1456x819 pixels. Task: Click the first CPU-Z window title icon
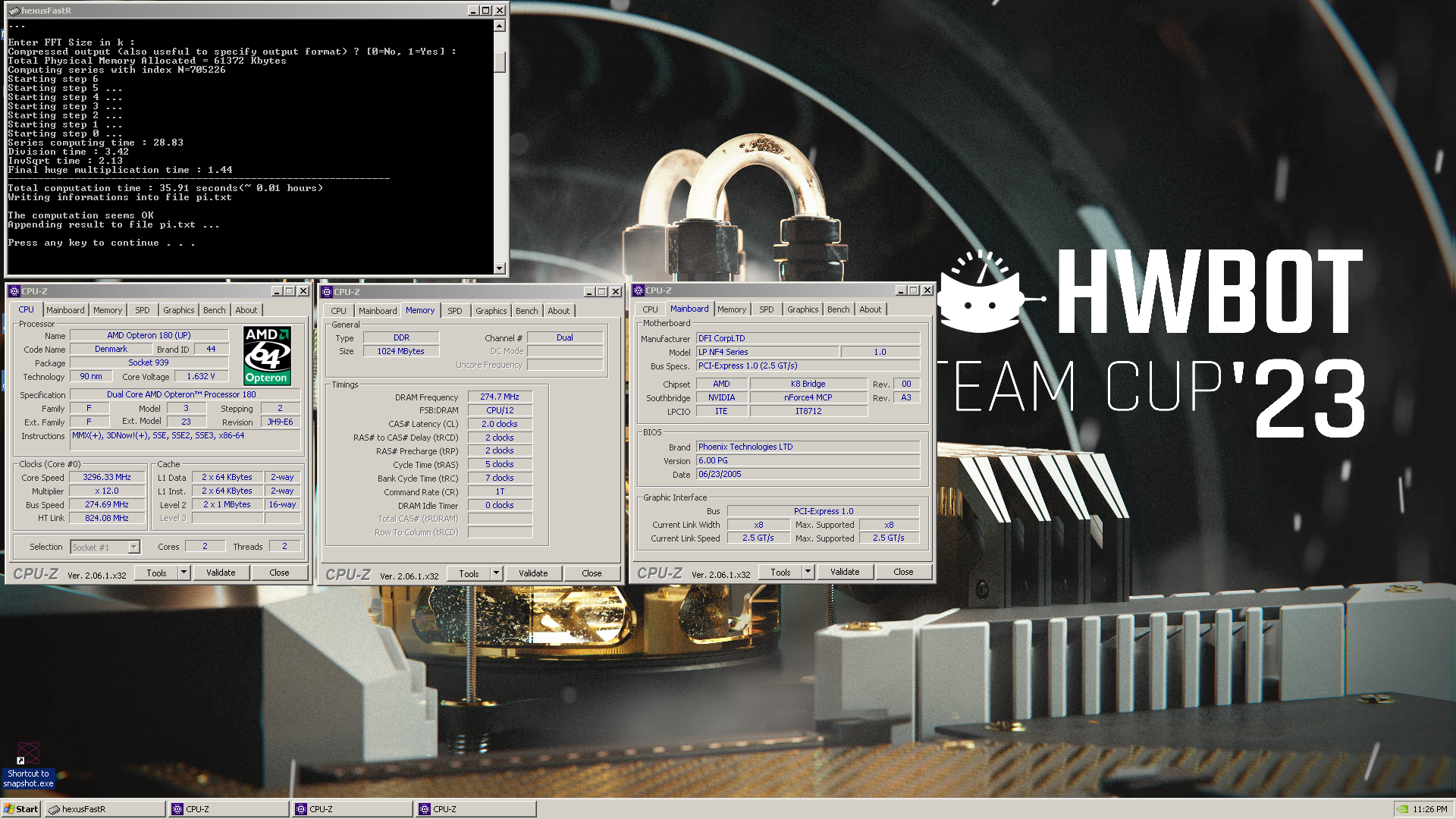(x=14, y=291)
